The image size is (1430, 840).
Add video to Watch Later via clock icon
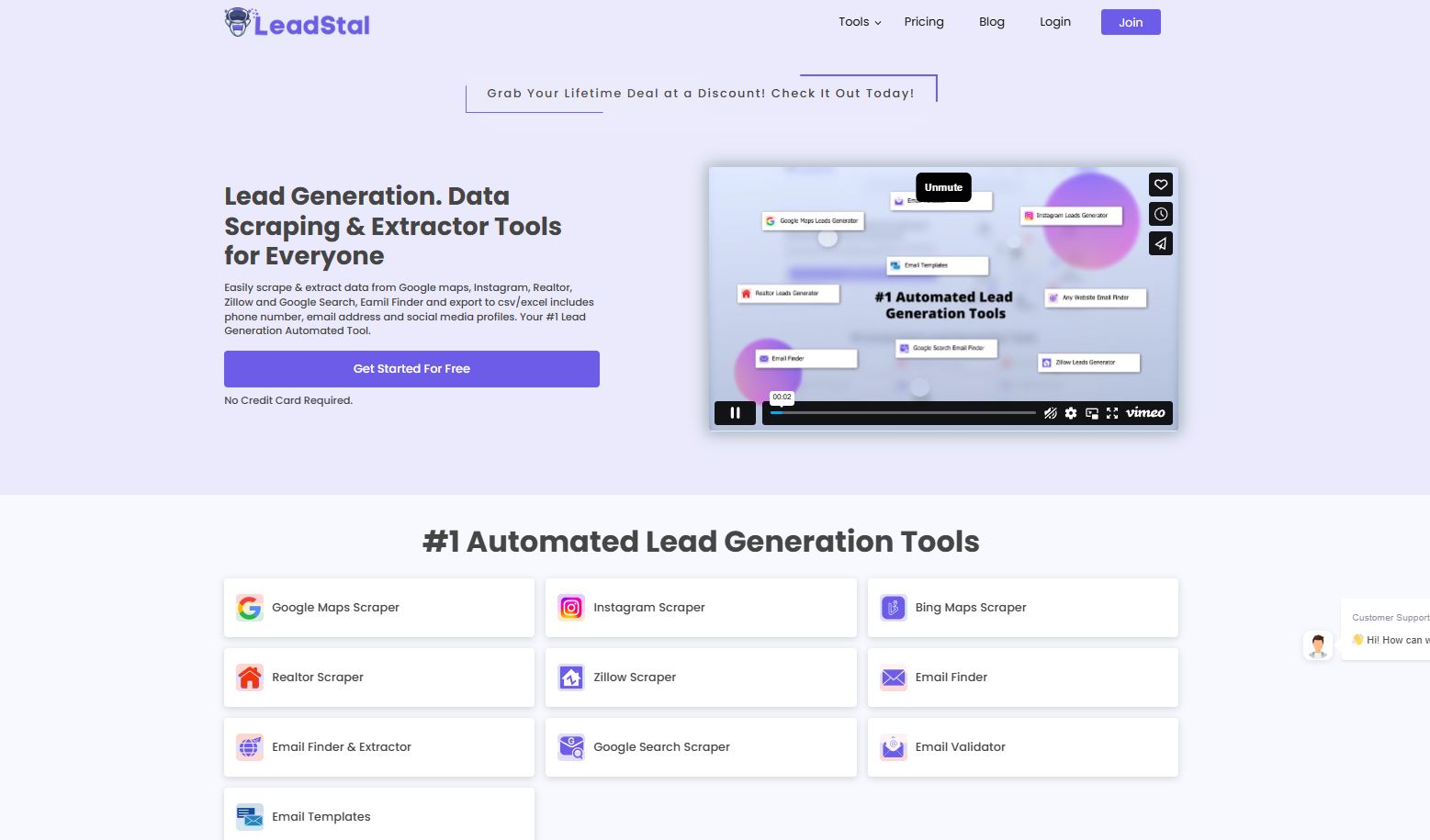coord(1161,214)
